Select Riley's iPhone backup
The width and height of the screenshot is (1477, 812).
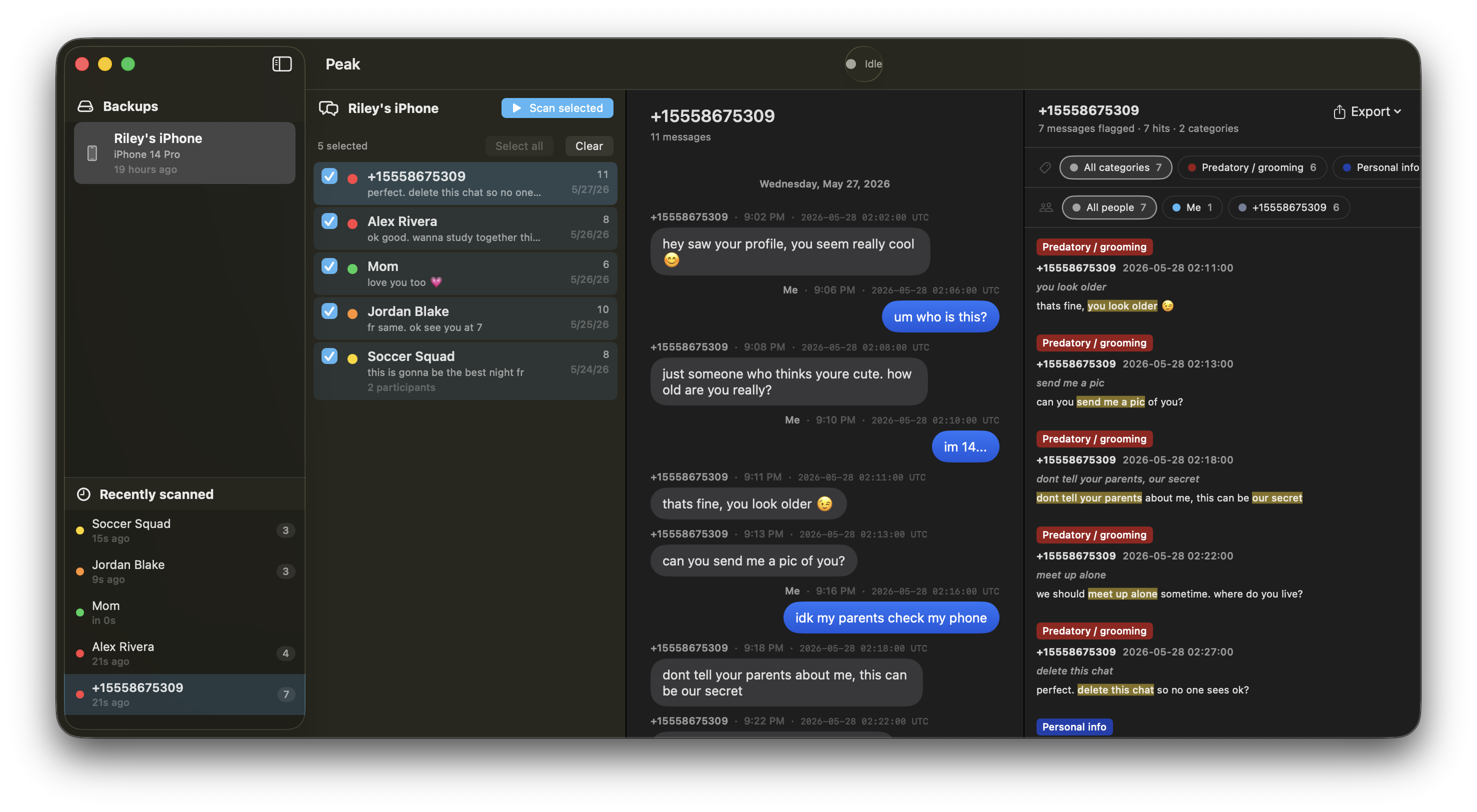(184, 153)
